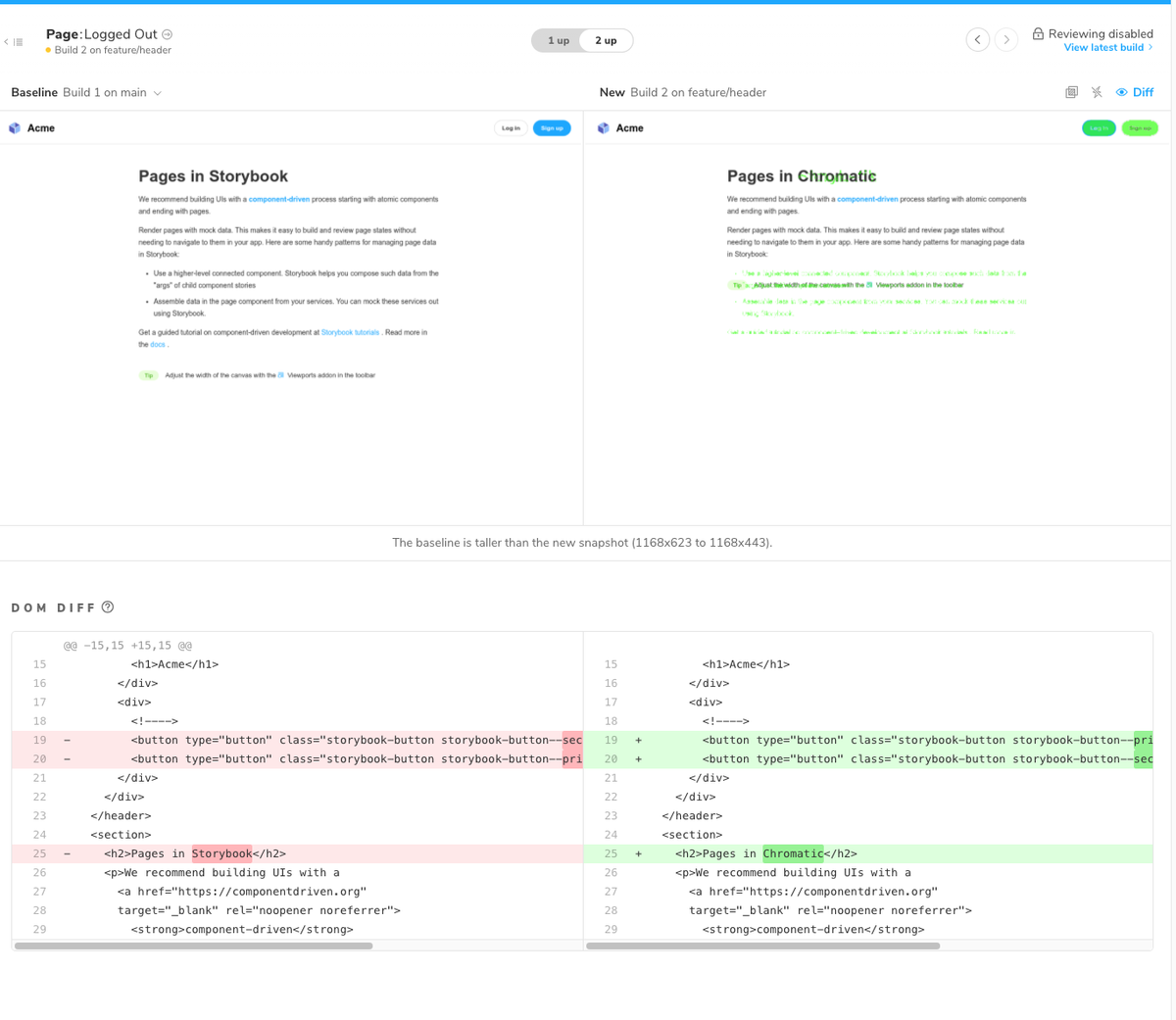This screenshot has width=1176, height=1020.
Task: Click the lock icon beside Reviewing disabled
Action: pos(1038,33)
